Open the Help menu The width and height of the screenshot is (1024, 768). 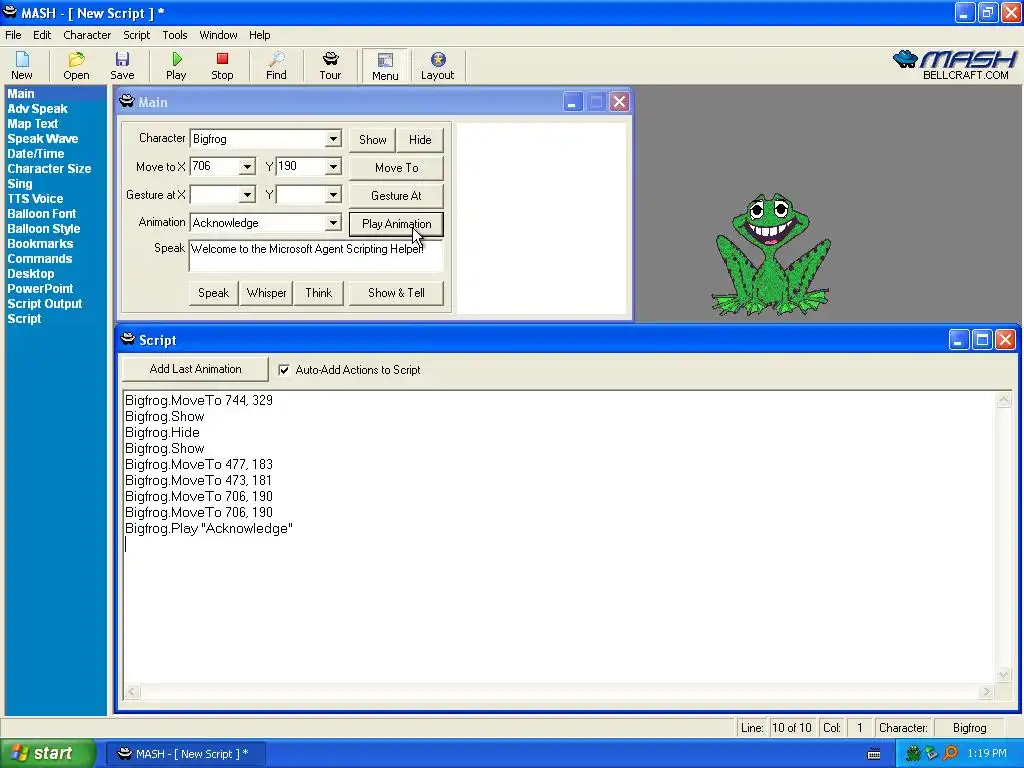pos(259,35)
